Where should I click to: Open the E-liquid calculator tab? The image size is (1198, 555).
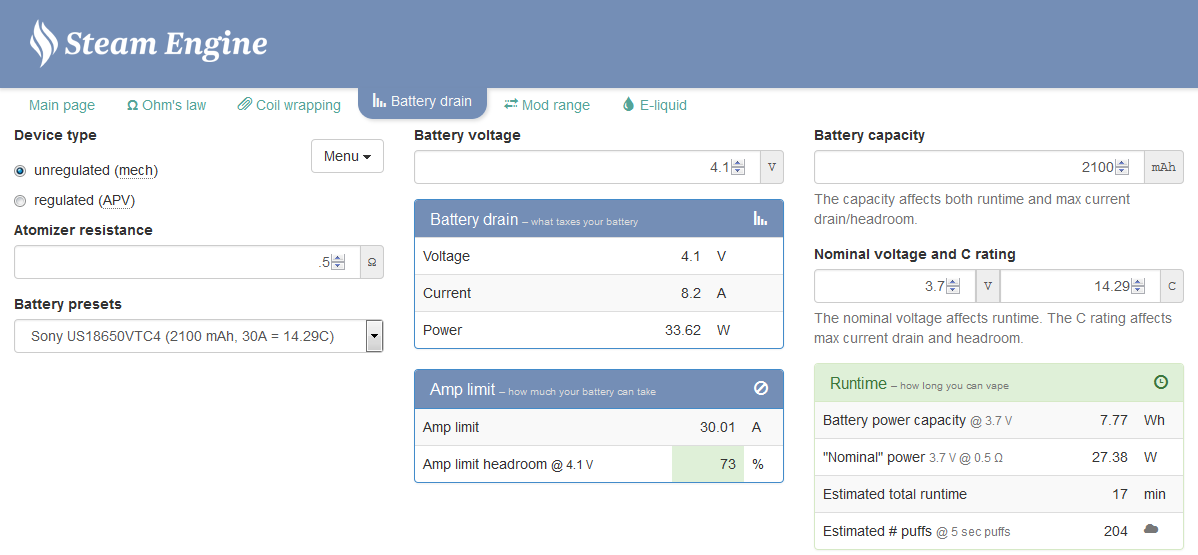pos(654,105)
